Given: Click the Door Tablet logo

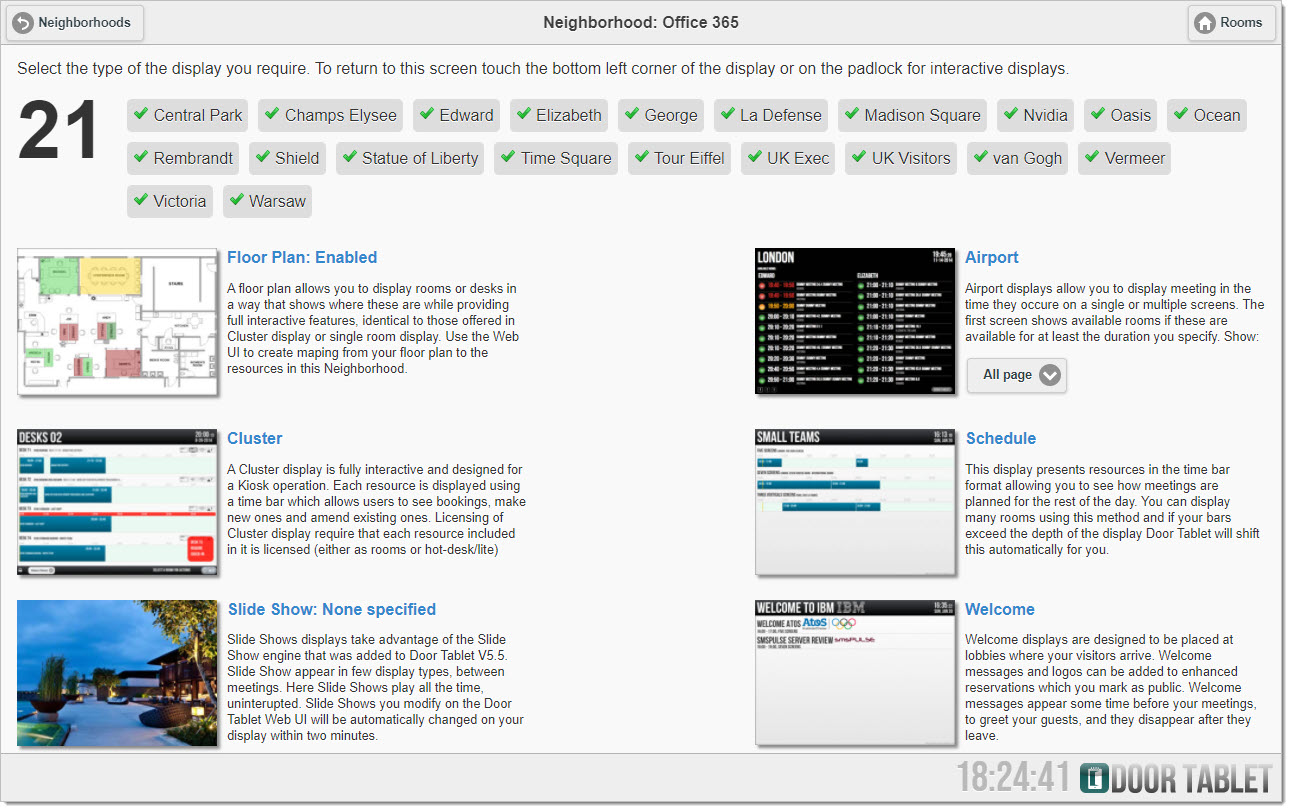Looking at the screenshot, I should coord(1176,779).
